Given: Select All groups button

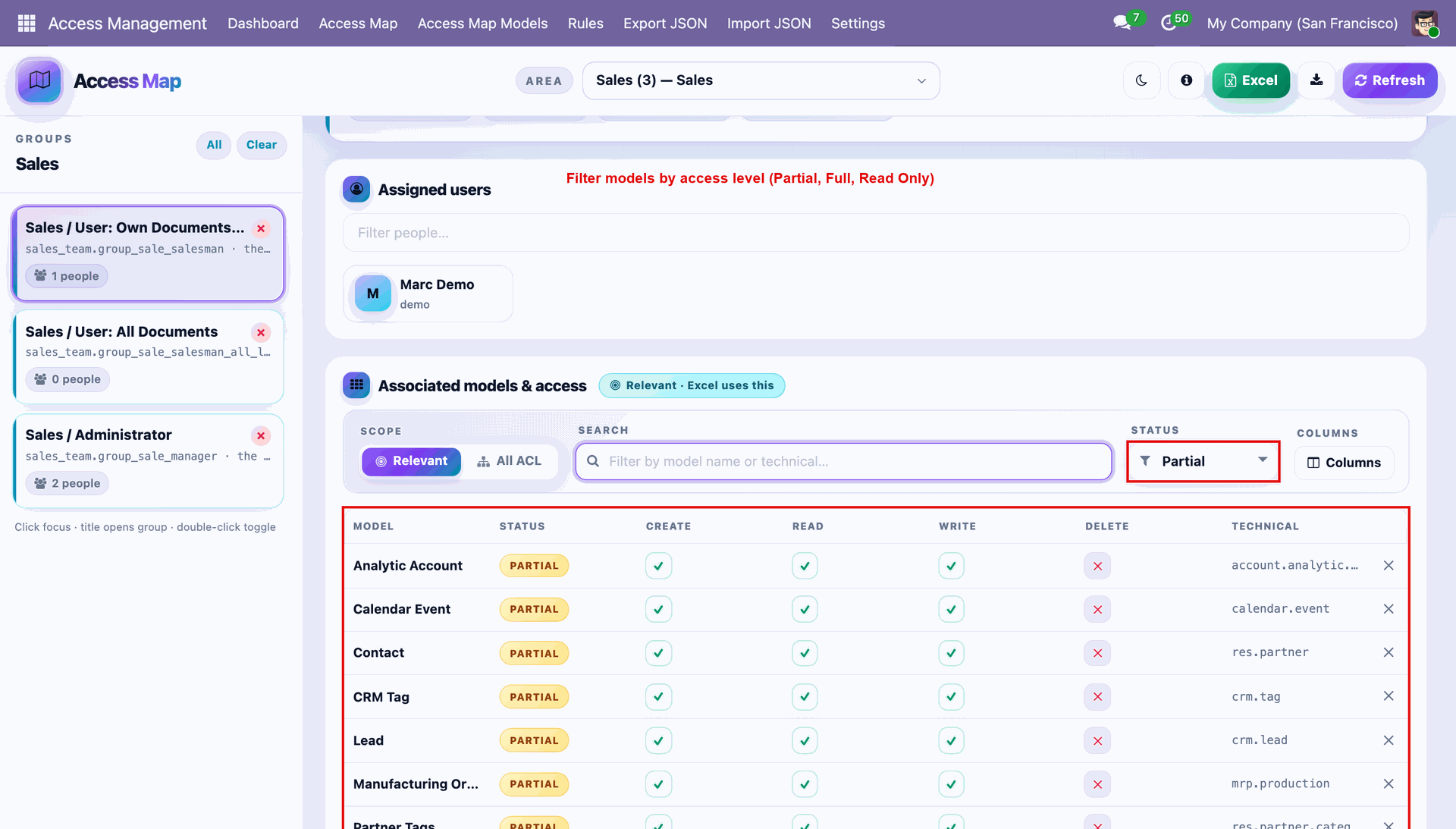Looking at the screenshot, I should (x=214, y=145).
